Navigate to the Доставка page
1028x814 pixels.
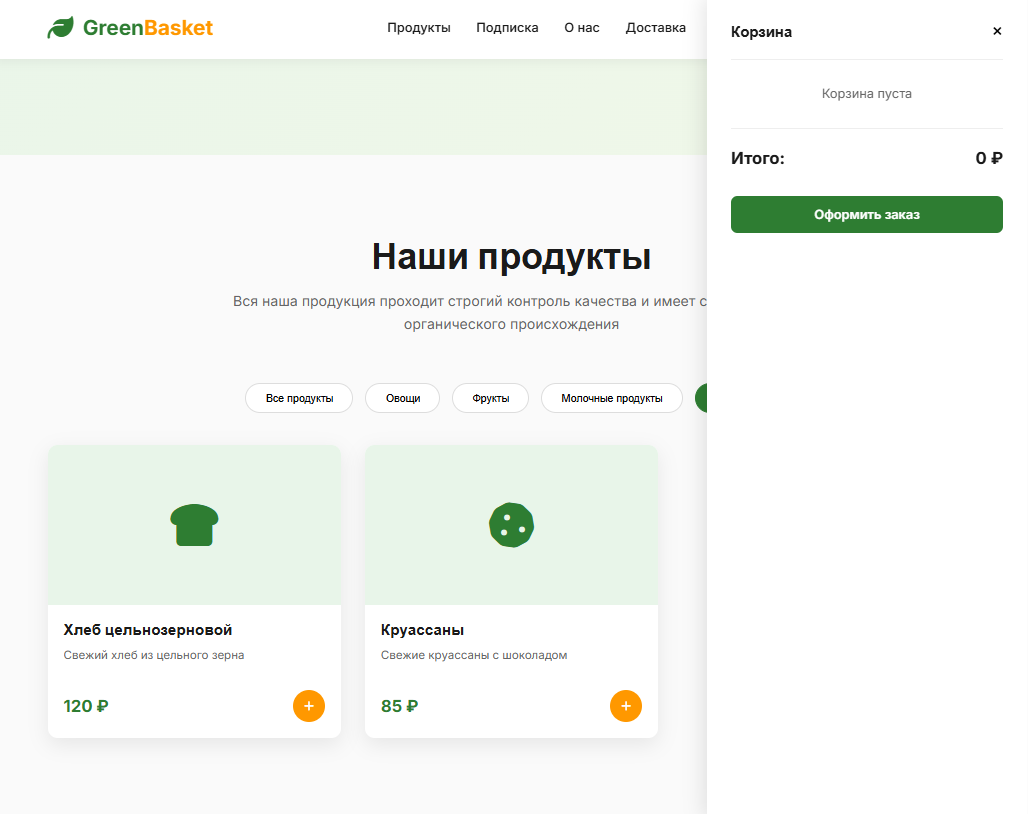pos(655,28)
